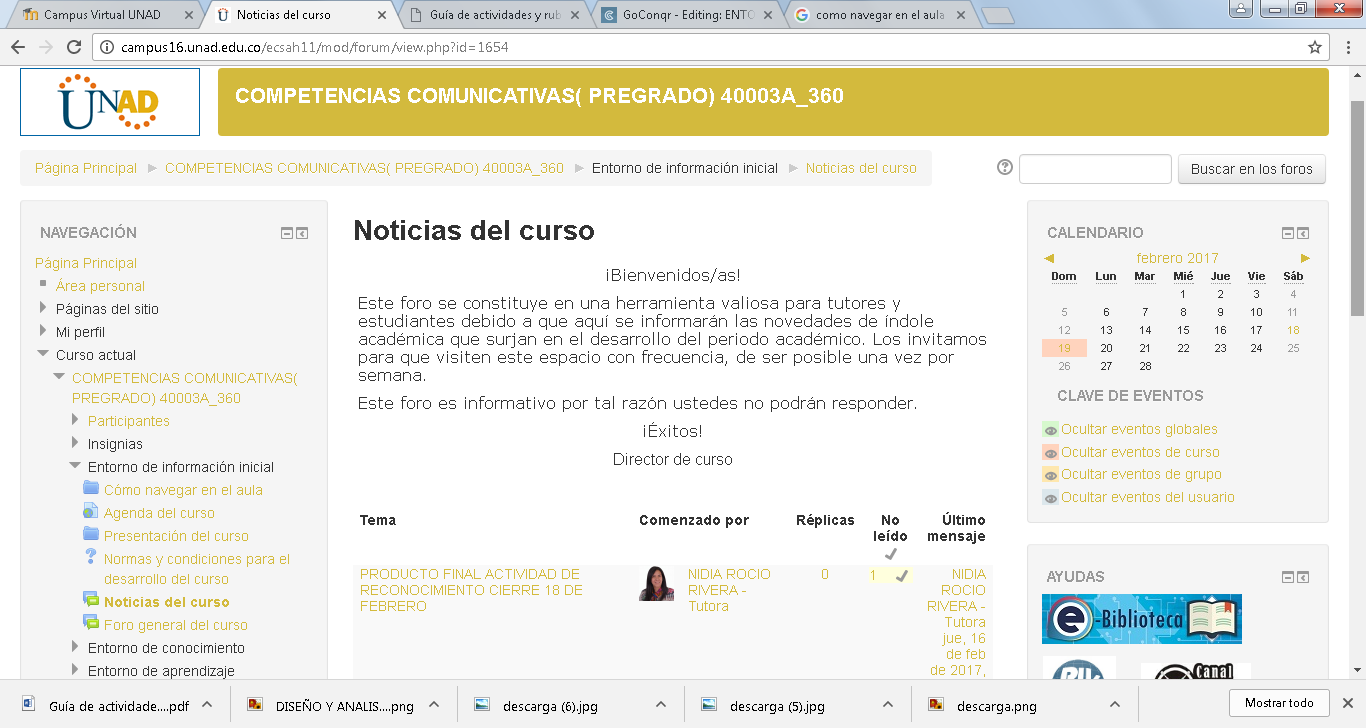Switch to the GoConqr browser tab

coord(690,15)
